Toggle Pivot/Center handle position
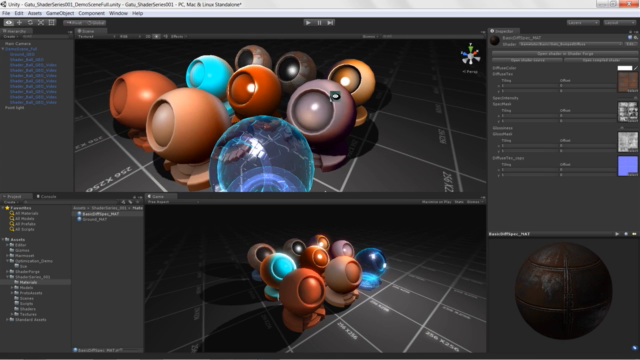Viewport: 640px width, 360px height. tap(74, 23)
